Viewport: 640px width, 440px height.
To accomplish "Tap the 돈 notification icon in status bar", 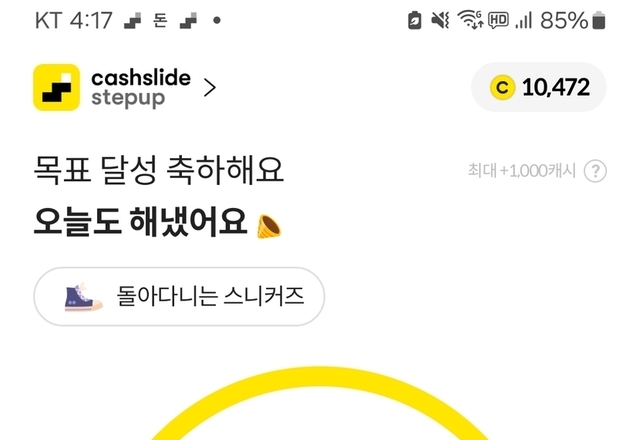I will pos(160,20).
